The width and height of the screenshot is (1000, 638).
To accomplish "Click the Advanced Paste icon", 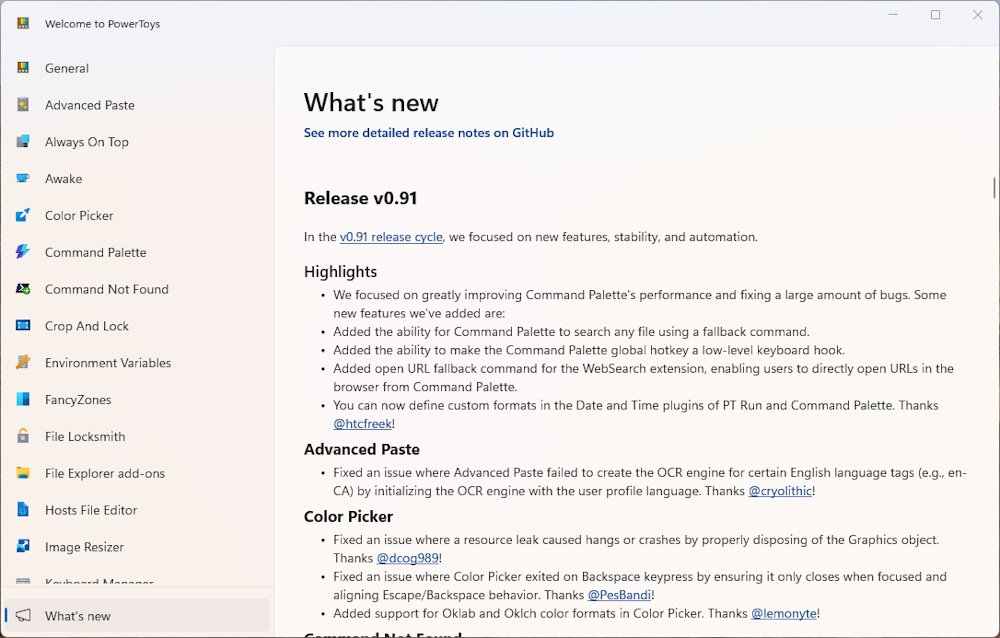I will pyautogui.click(x=23, y=105).
